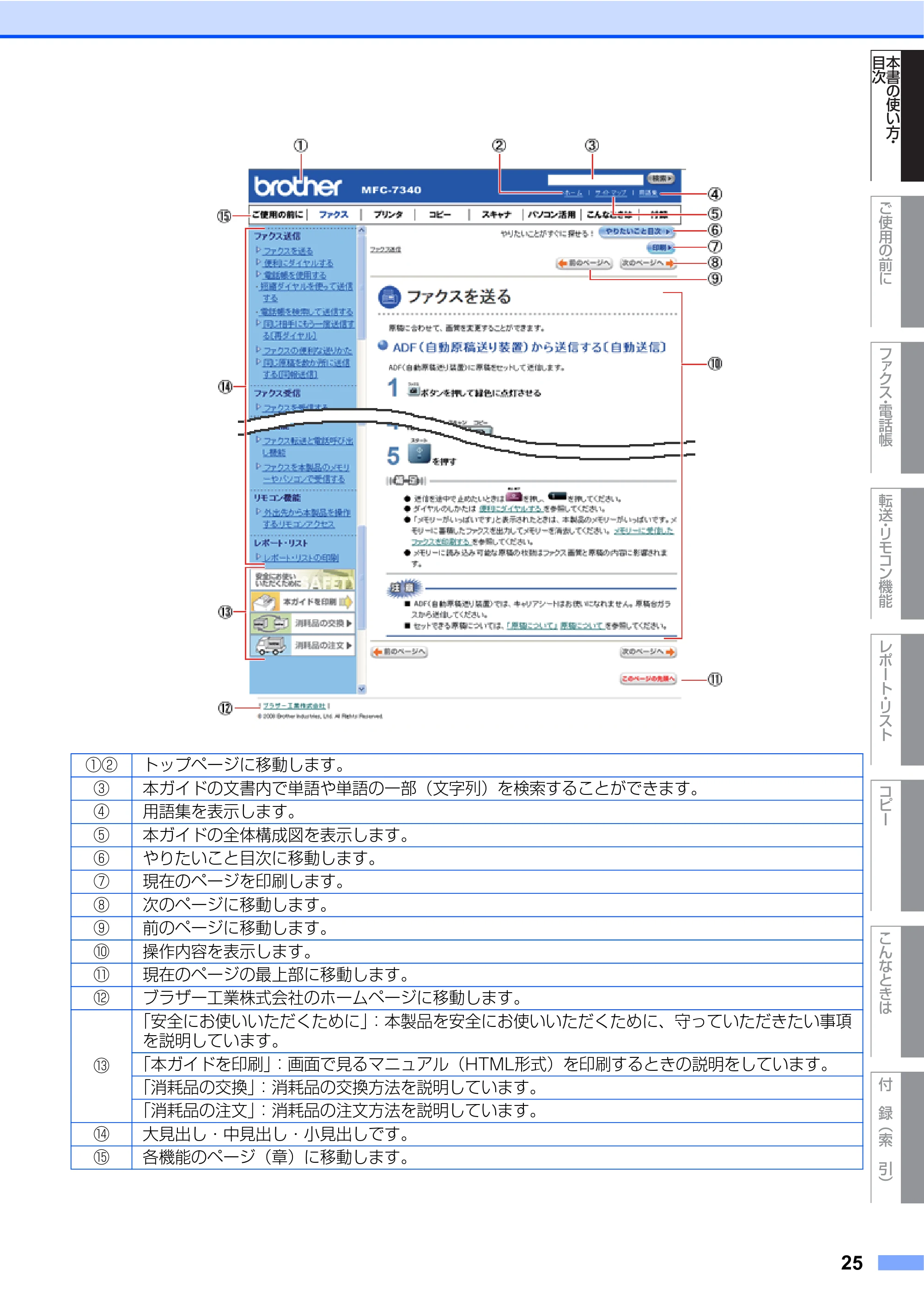Screen dimensions: 924x1306
Task: Click the fax icon beside the ファクスを送る title
Action: 389,297
